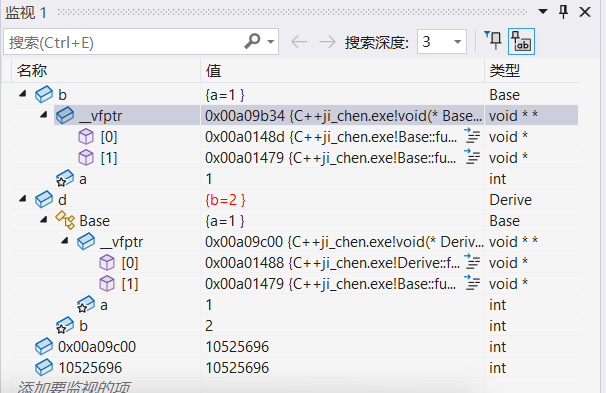
Task: Open the search depth combo box
Action: [x=442, y=42]
